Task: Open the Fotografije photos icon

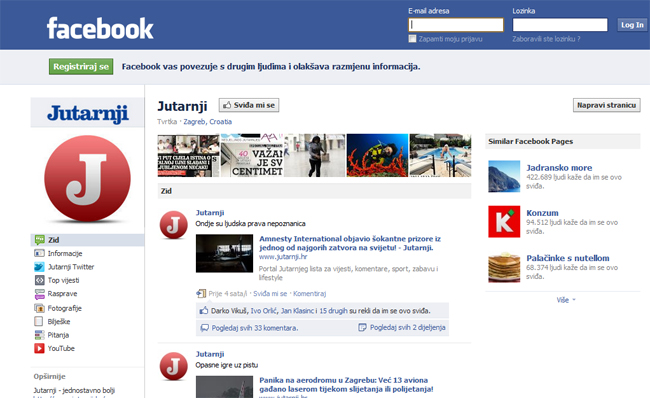Action: coord(39,308)
